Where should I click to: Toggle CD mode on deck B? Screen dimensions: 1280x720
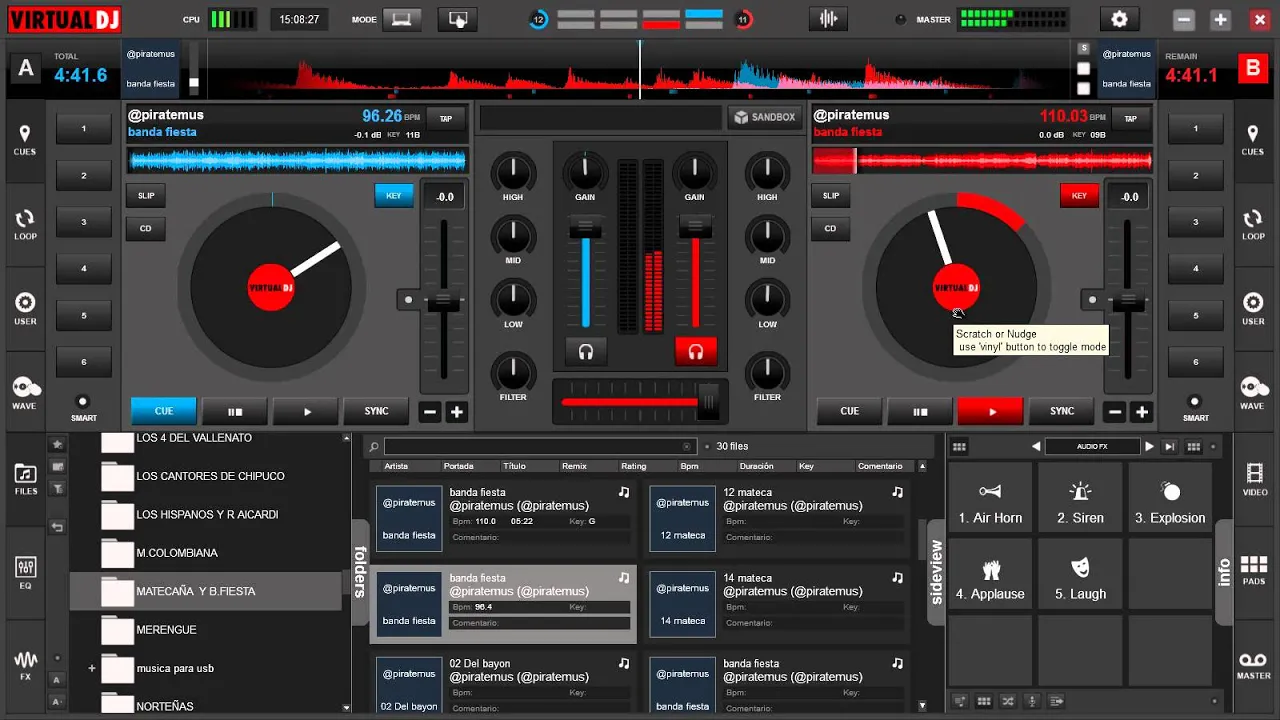pyautogui.click(x=831, y=228)
